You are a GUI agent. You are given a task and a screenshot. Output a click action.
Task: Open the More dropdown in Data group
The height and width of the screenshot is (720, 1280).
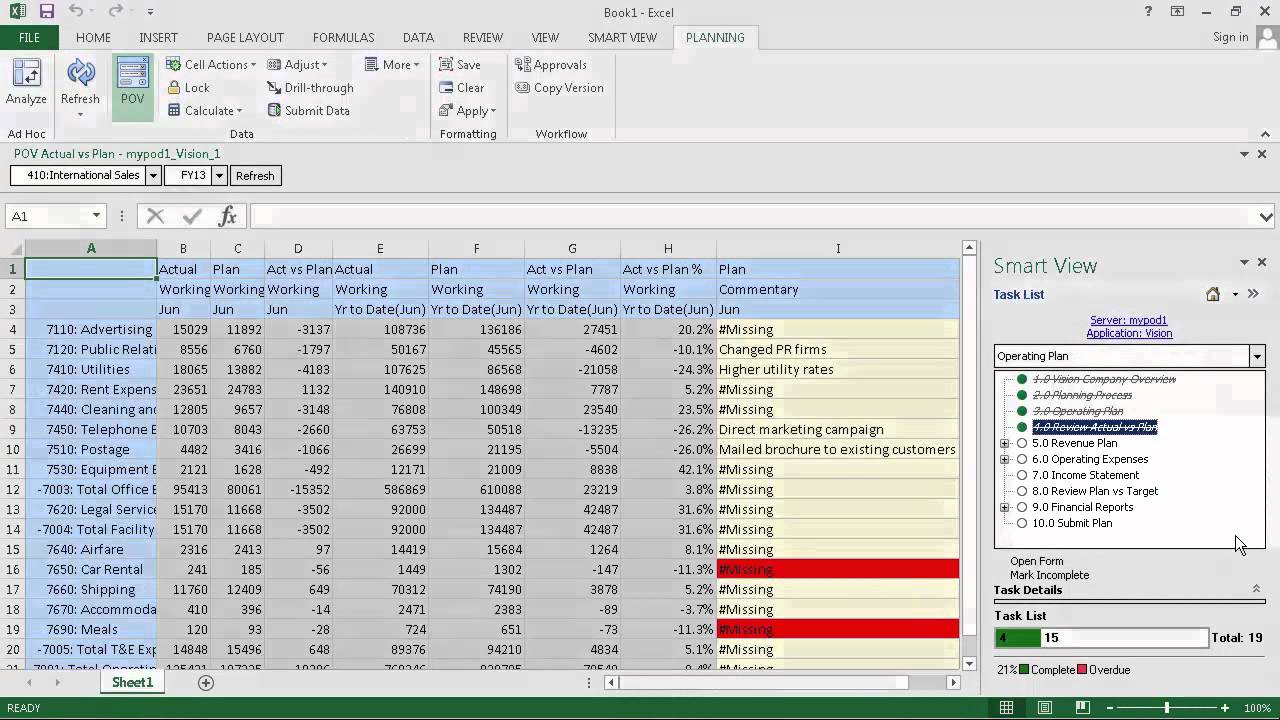point(393,64)
